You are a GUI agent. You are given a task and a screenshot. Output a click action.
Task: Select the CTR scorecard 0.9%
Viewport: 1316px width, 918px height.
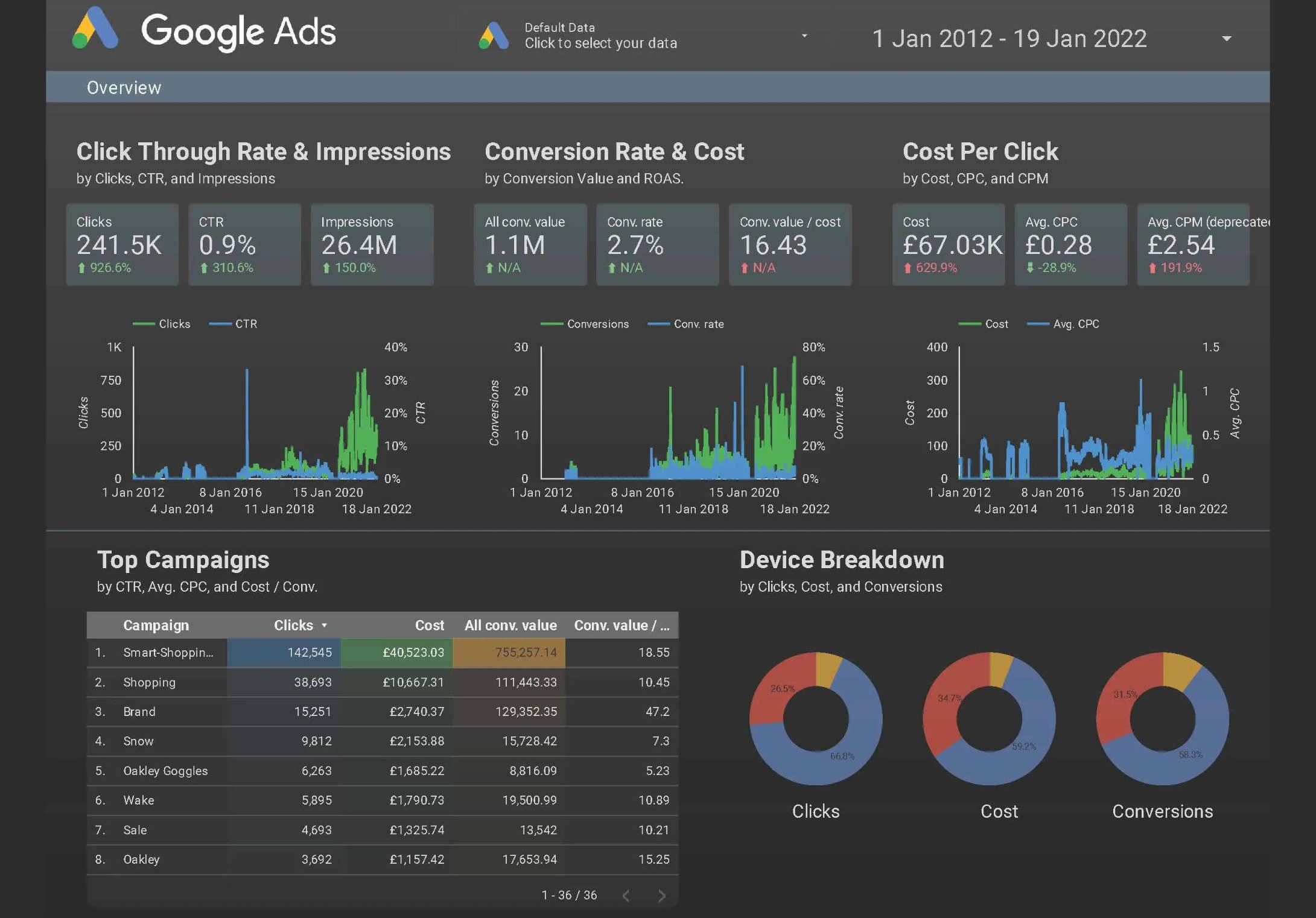[244, 244]
